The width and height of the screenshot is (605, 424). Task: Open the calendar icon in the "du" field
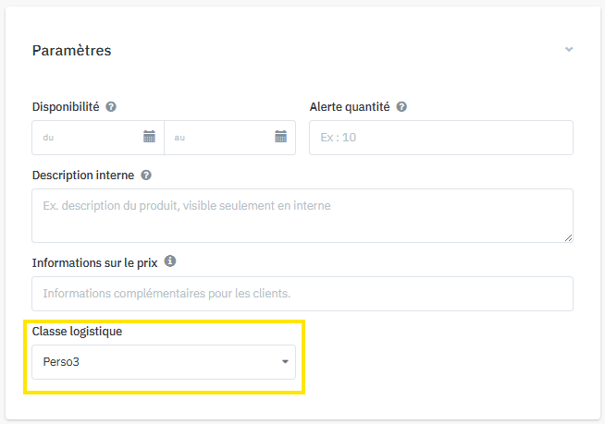(x=149, y=137)
